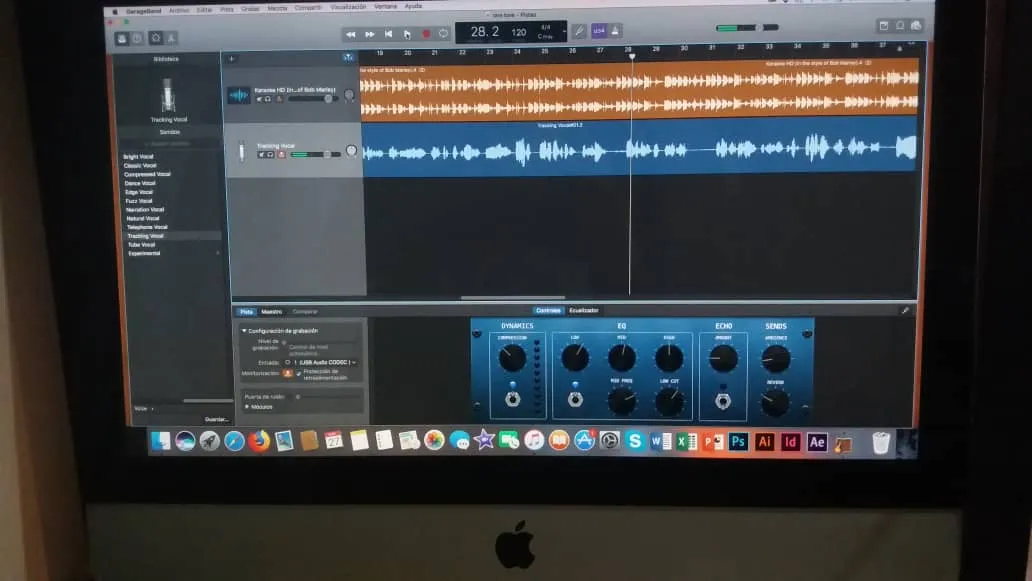Open the Archivo menu

(x=178, y=11)
